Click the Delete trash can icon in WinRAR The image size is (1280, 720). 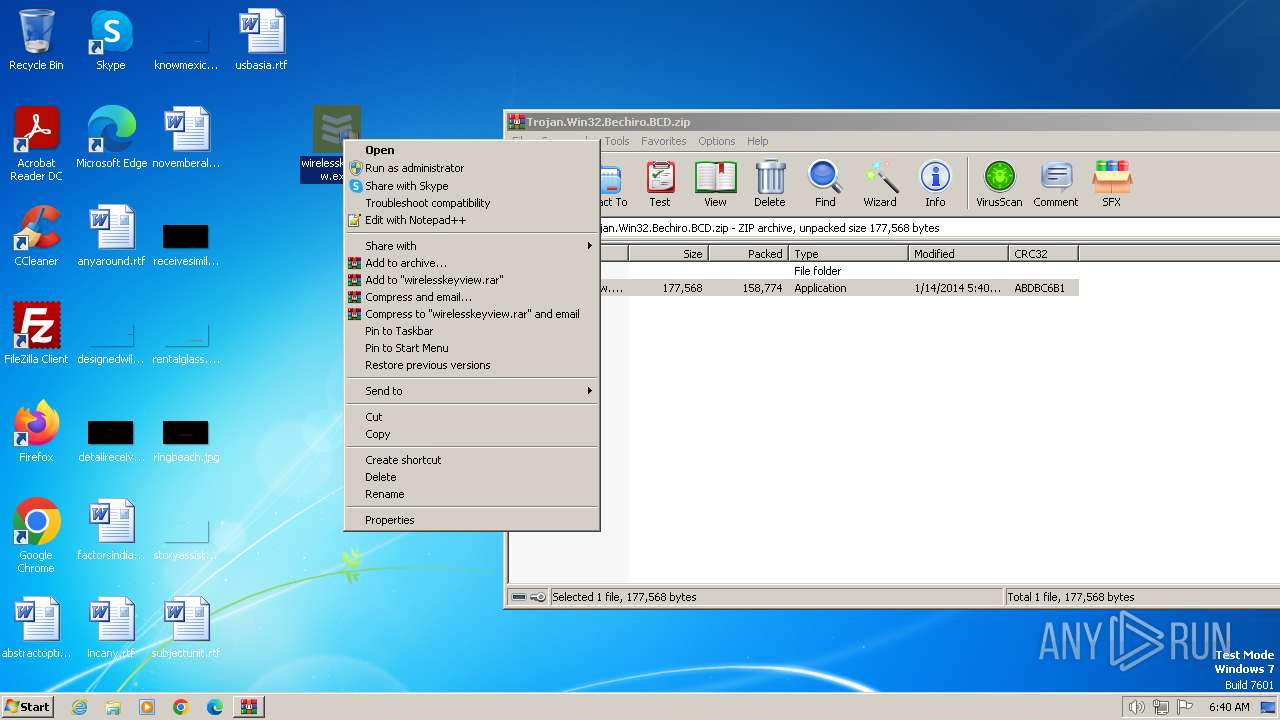pos(770,184)
